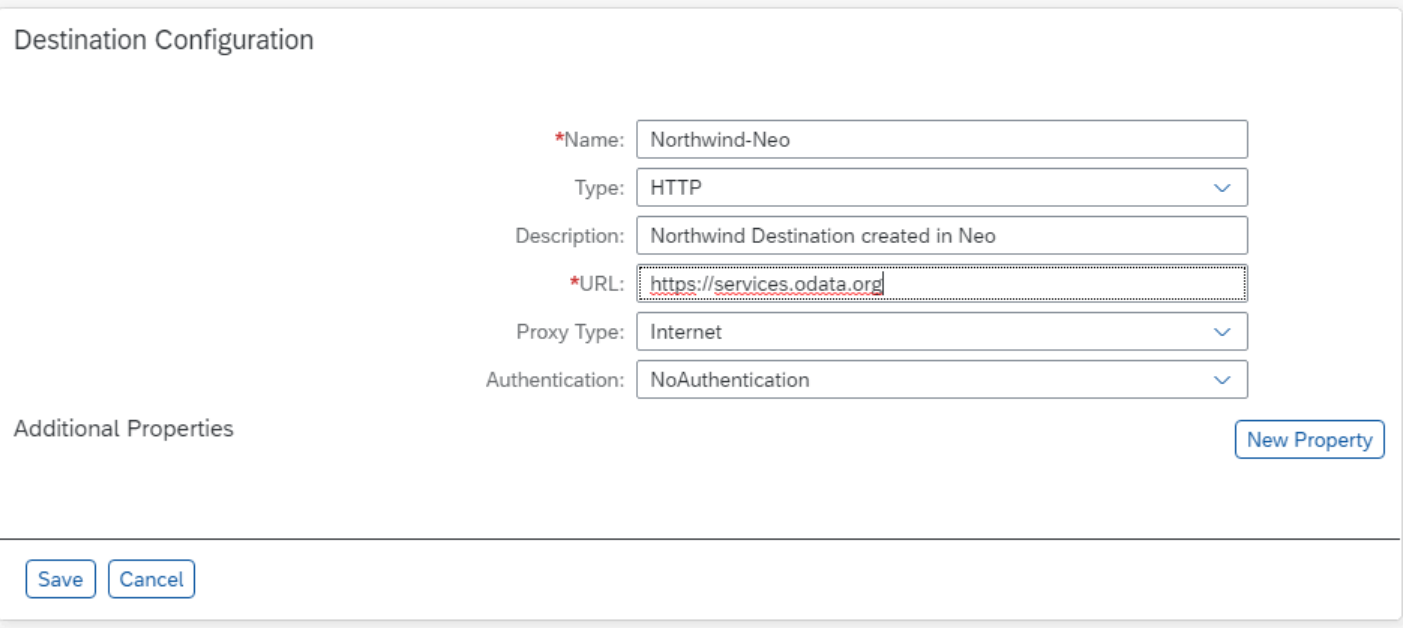The width and height of the screenshot is (1403, 628).
Task: Open the Authentication combo box showing NoAuthentication
Action: 920,380
